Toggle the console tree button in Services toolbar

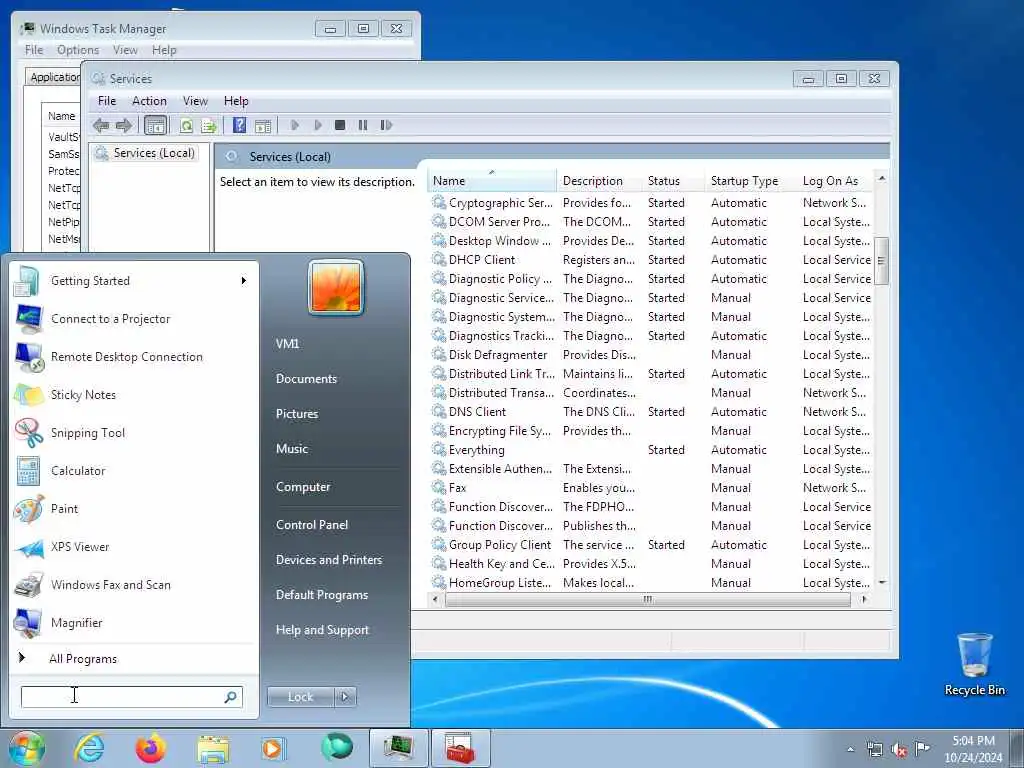click(155, 125)
